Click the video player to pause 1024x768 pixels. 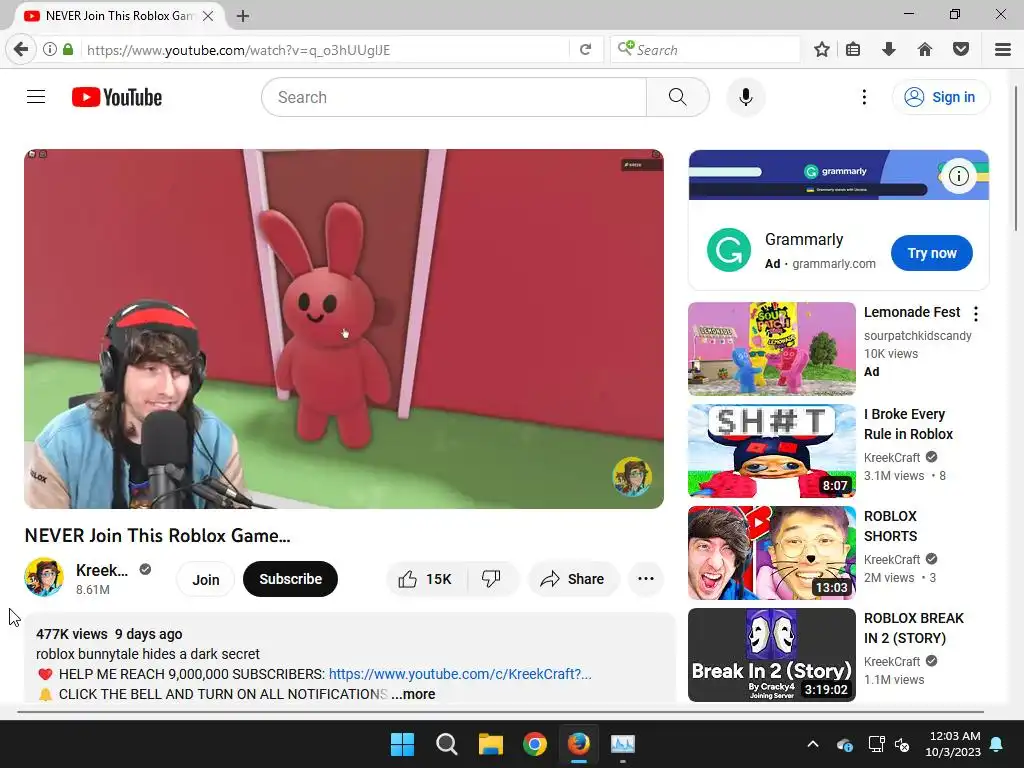click(x=344, y=328)
